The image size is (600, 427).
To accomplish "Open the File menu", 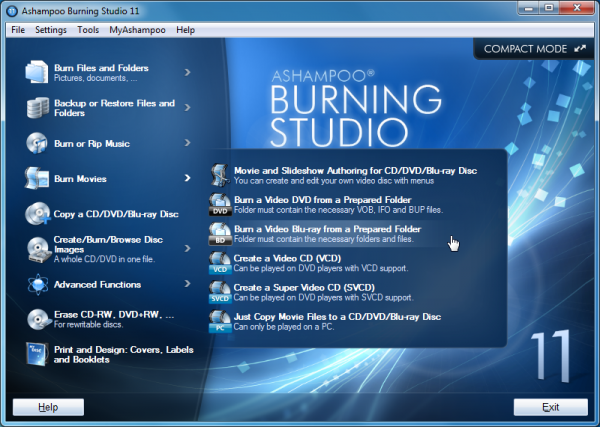I will tap(18, 30).
